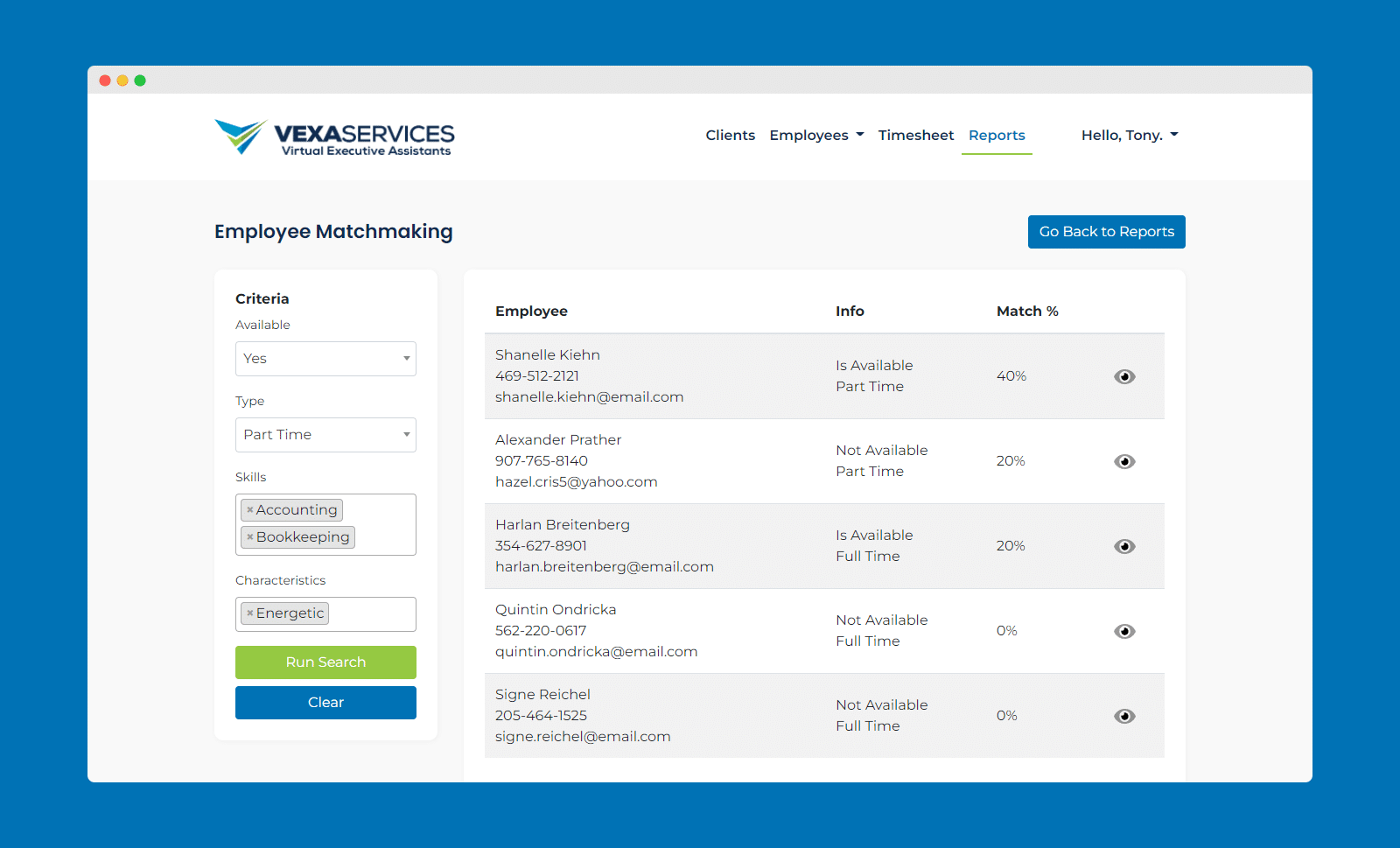1400x848 pixels.
Task: View Harlan Breitenberg's details via eye icon
Action: (x=1124, y=546)
